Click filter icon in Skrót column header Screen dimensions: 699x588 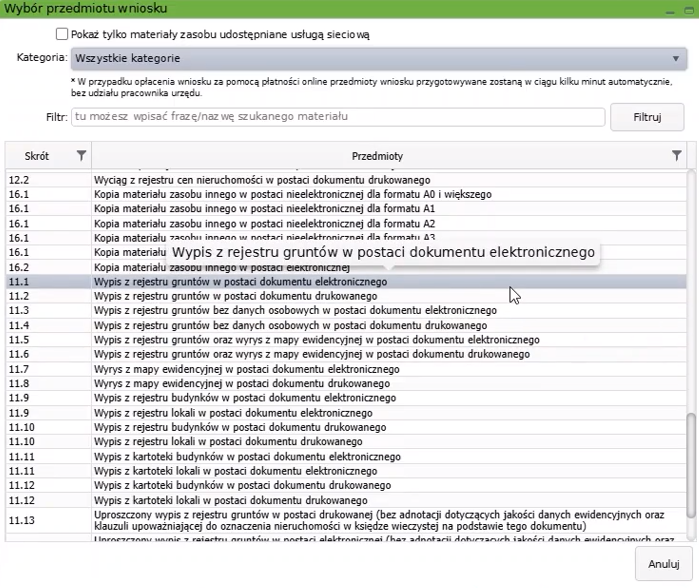81,156
